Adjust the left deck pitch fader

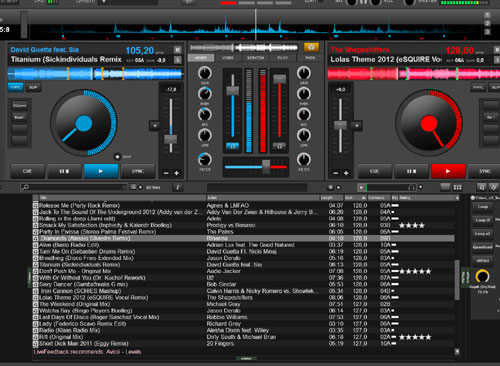(171, 139)
